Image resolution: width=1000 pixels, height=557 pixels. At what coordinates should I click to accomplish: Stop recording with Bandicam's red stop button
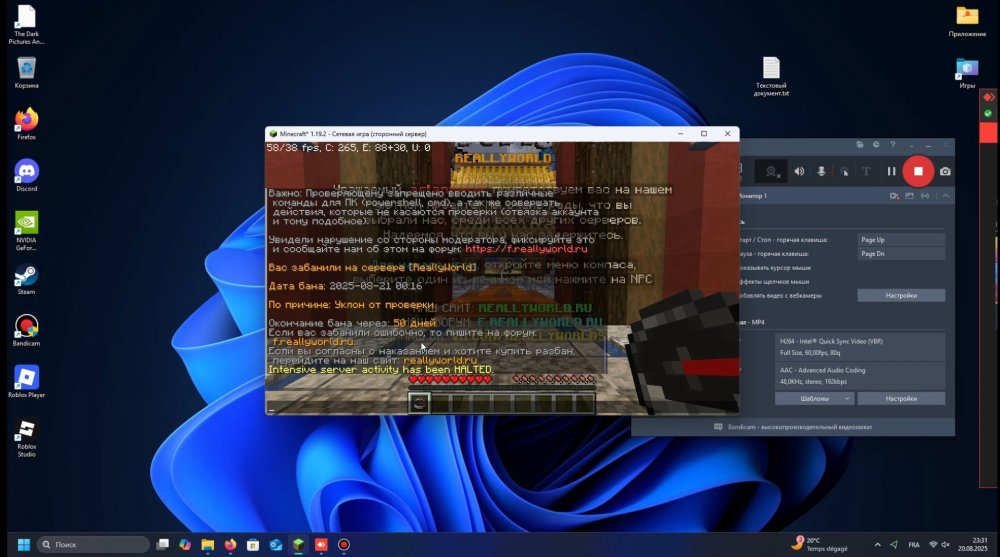point(918,171)
